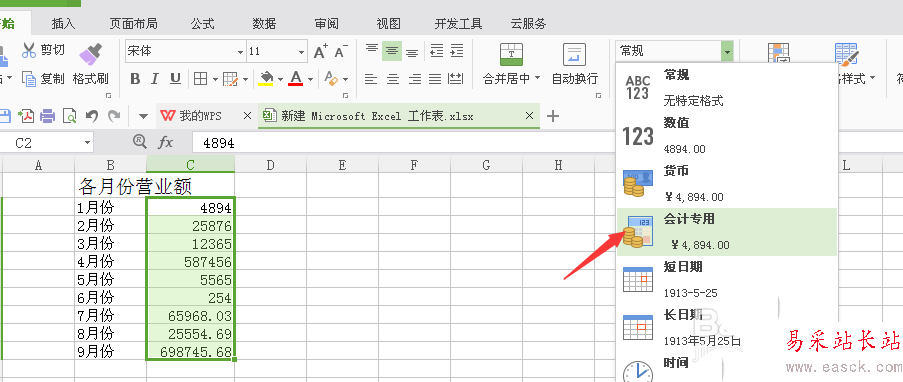Collapse the number format 常规 dropdown
The image size is (903, 382).
(x=727, y=52)
